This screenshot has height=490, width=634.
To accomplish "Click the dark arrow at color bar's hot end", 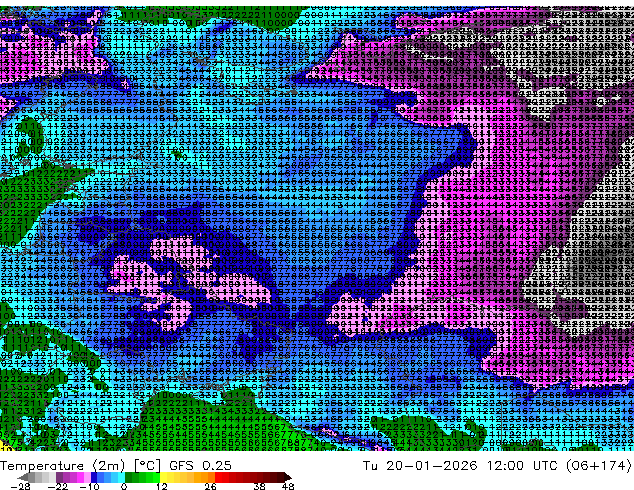I will pos(288,477).
